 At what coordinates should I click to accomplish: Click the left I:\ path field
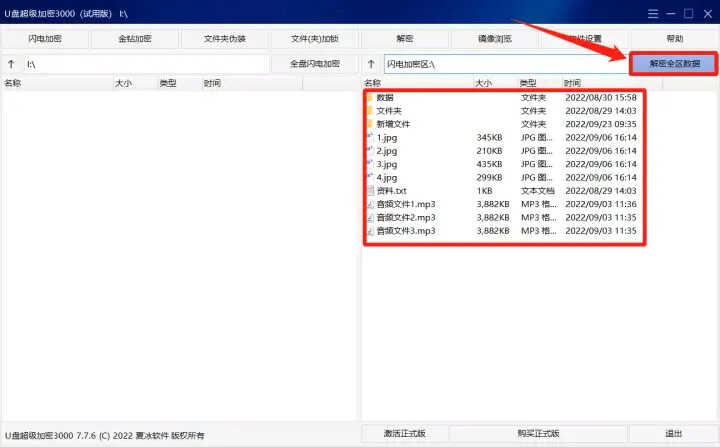146,64
